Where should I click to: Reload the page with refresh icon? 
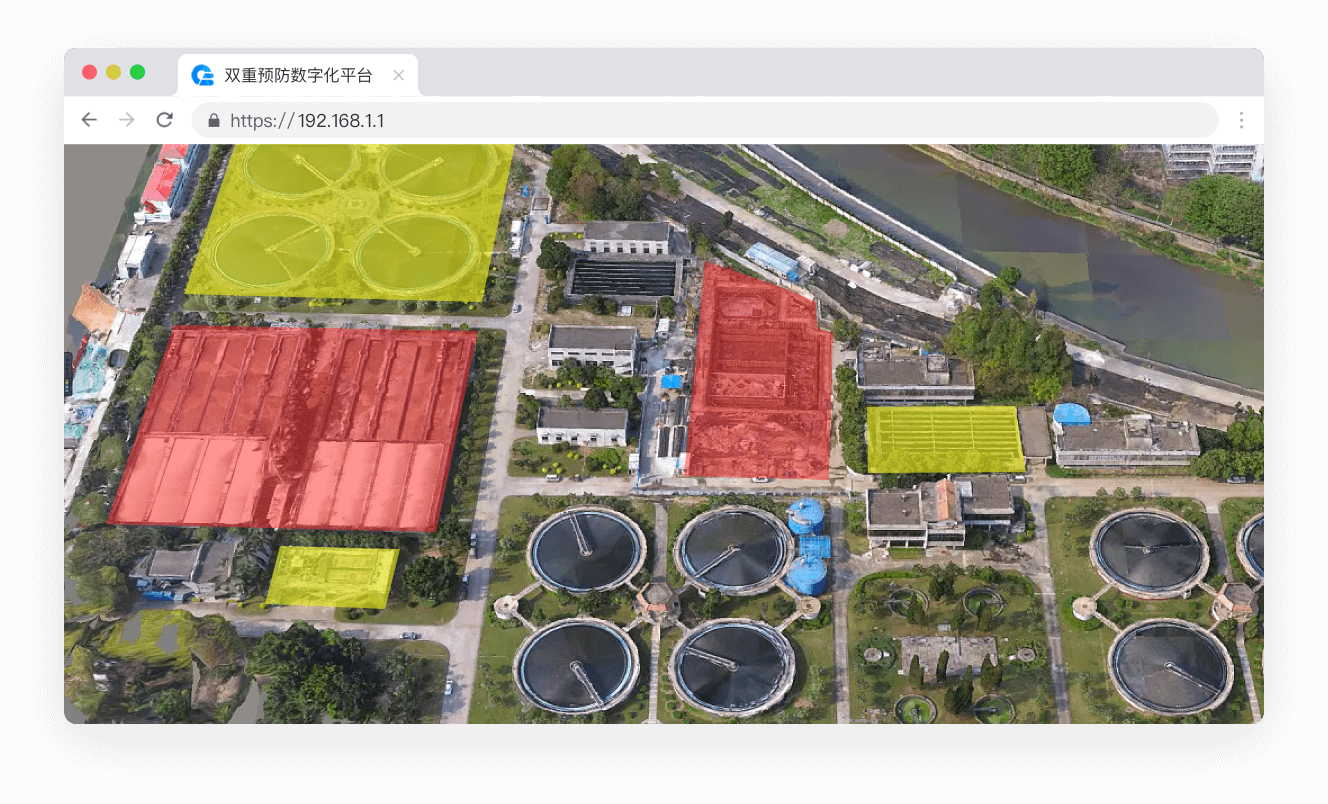click(165, 120)
